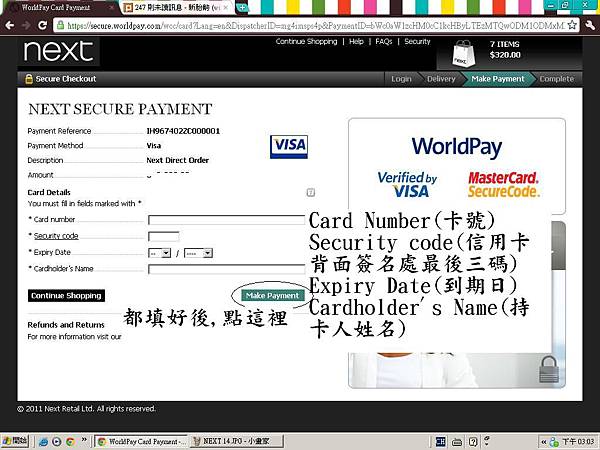
Task: Click the black Continue Shopping button
Action: [x=66, y=295]
